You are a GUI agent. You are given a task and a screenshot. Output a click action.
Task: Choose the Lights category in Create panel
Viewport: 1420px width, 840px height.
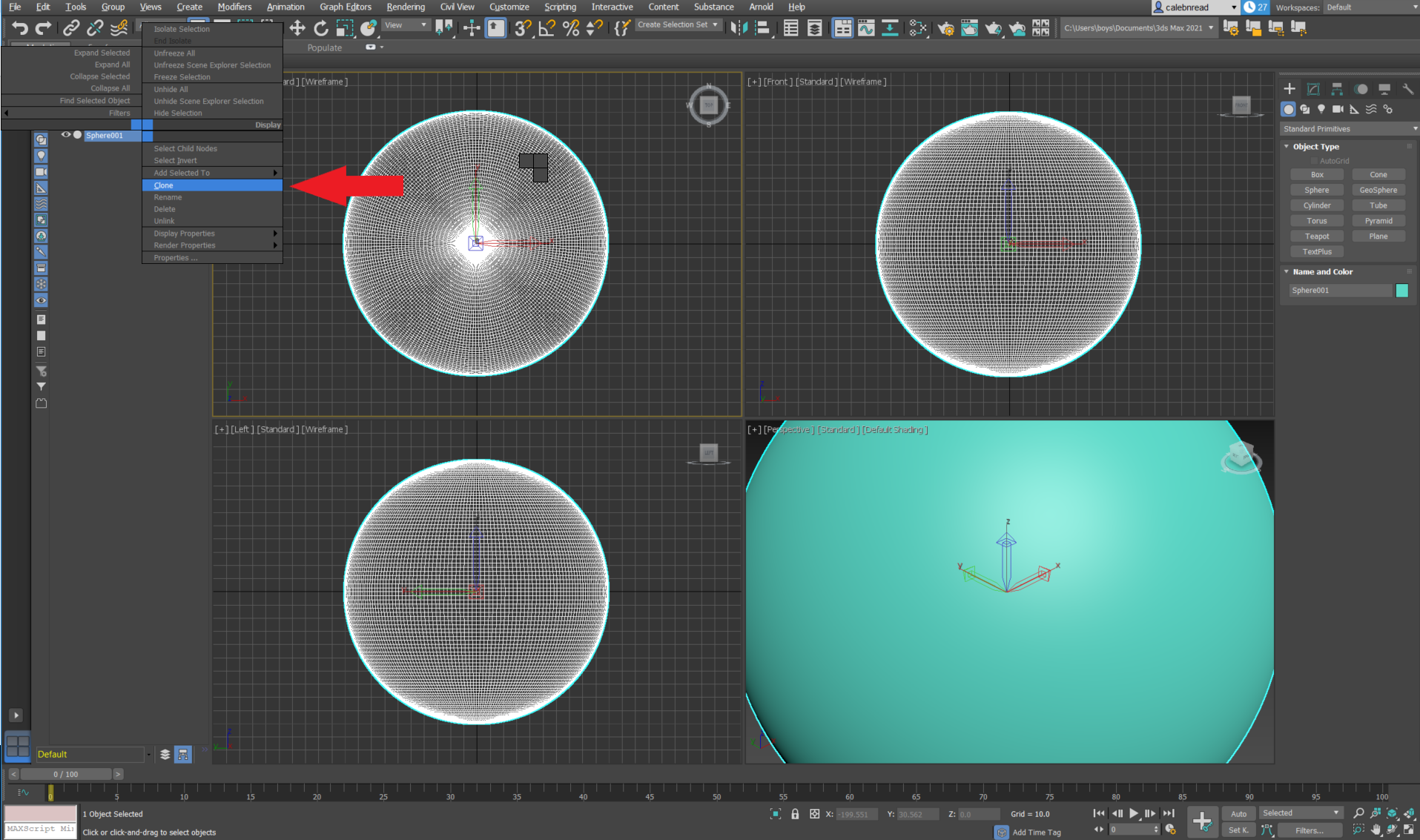click(1321, 109)
